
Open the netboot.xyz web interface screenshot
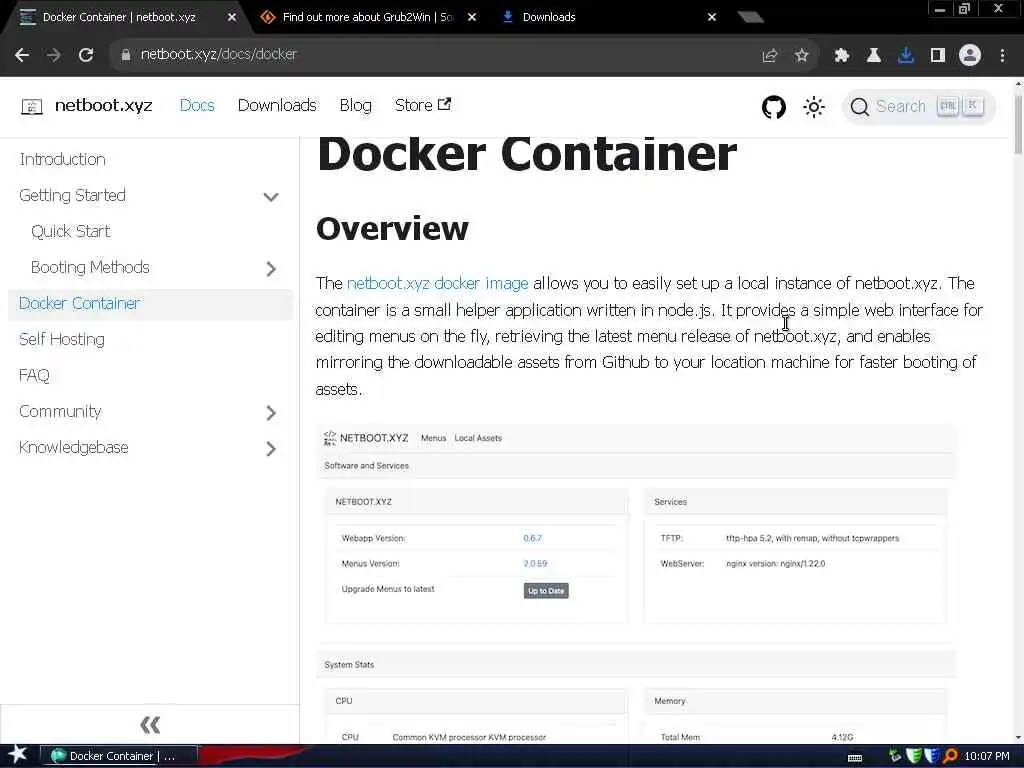pyautogui.click(x=635, y=583)
